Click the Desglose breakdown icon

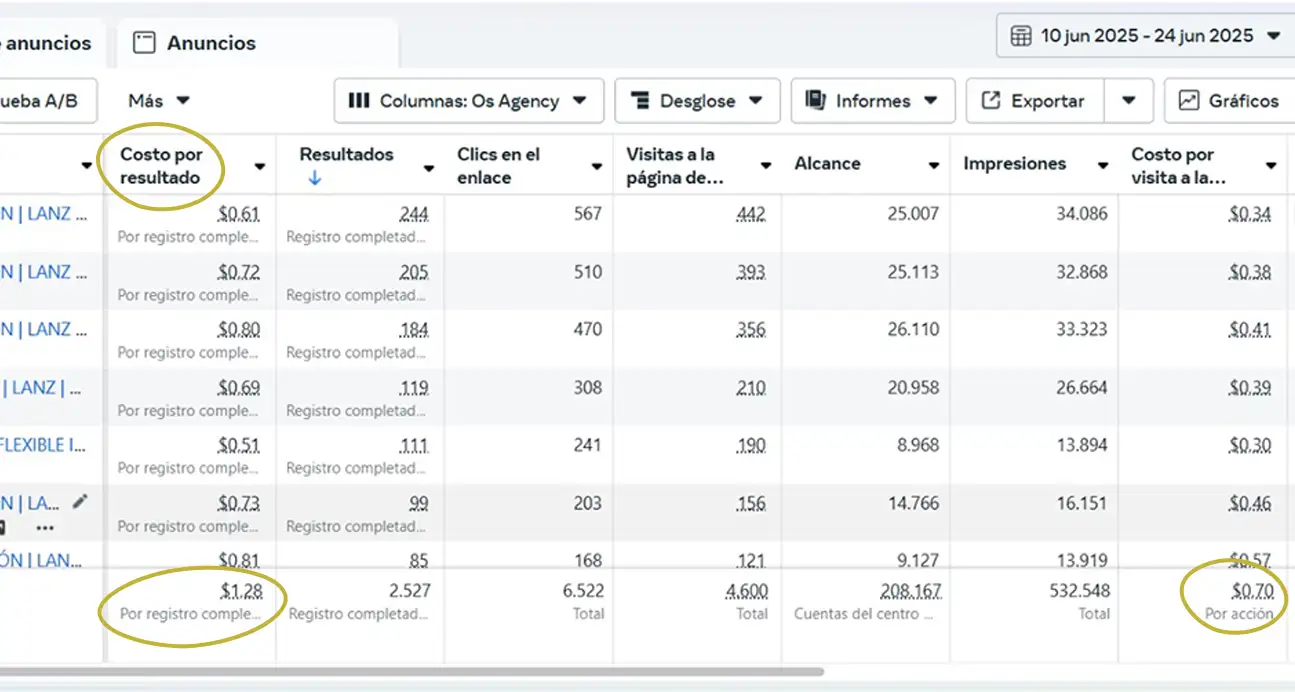point(639,101)
